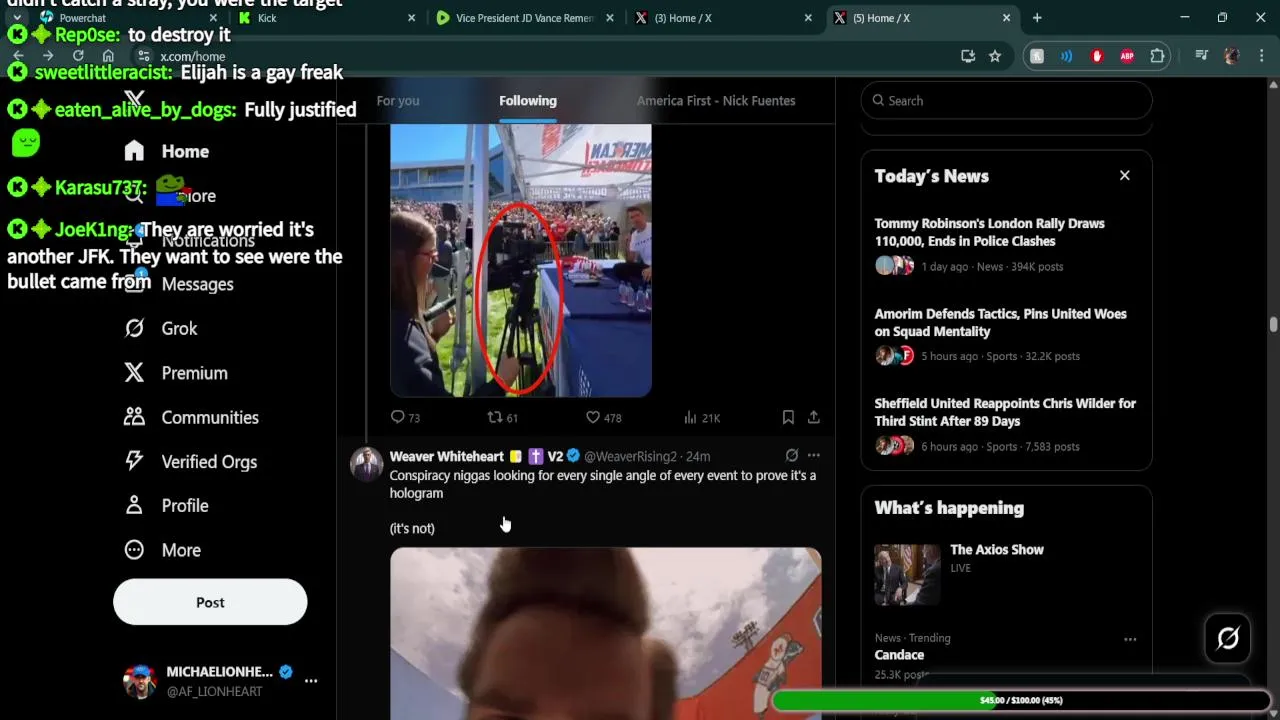Expand the More menu in sidebar

(x=162, y=550)
